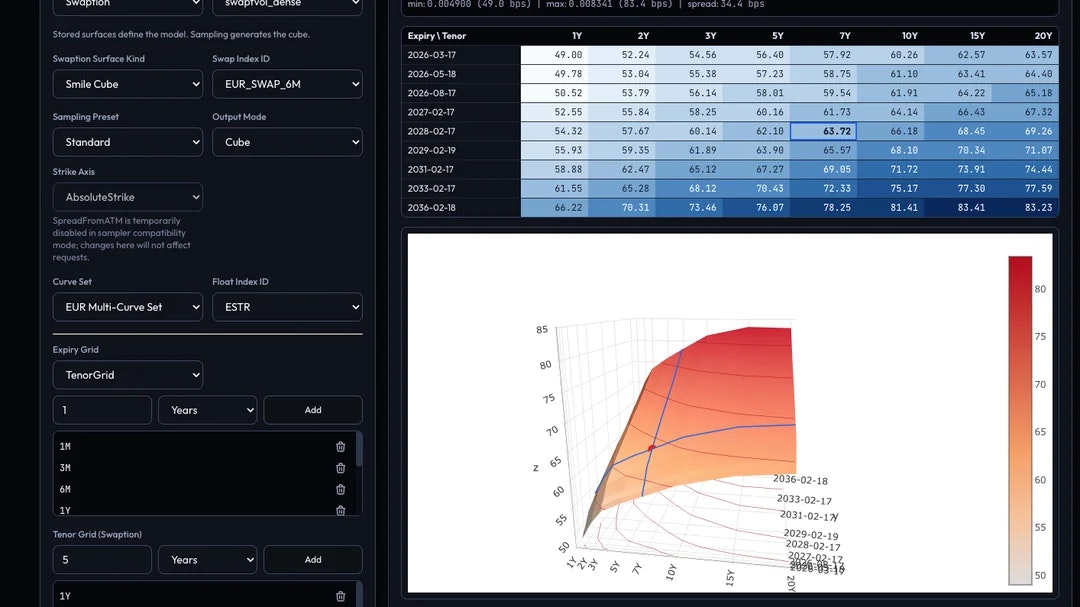This screenshot has width=1080, height=607.
Task: Open the Strike Axis dropdown
Action: click(127, 197)
